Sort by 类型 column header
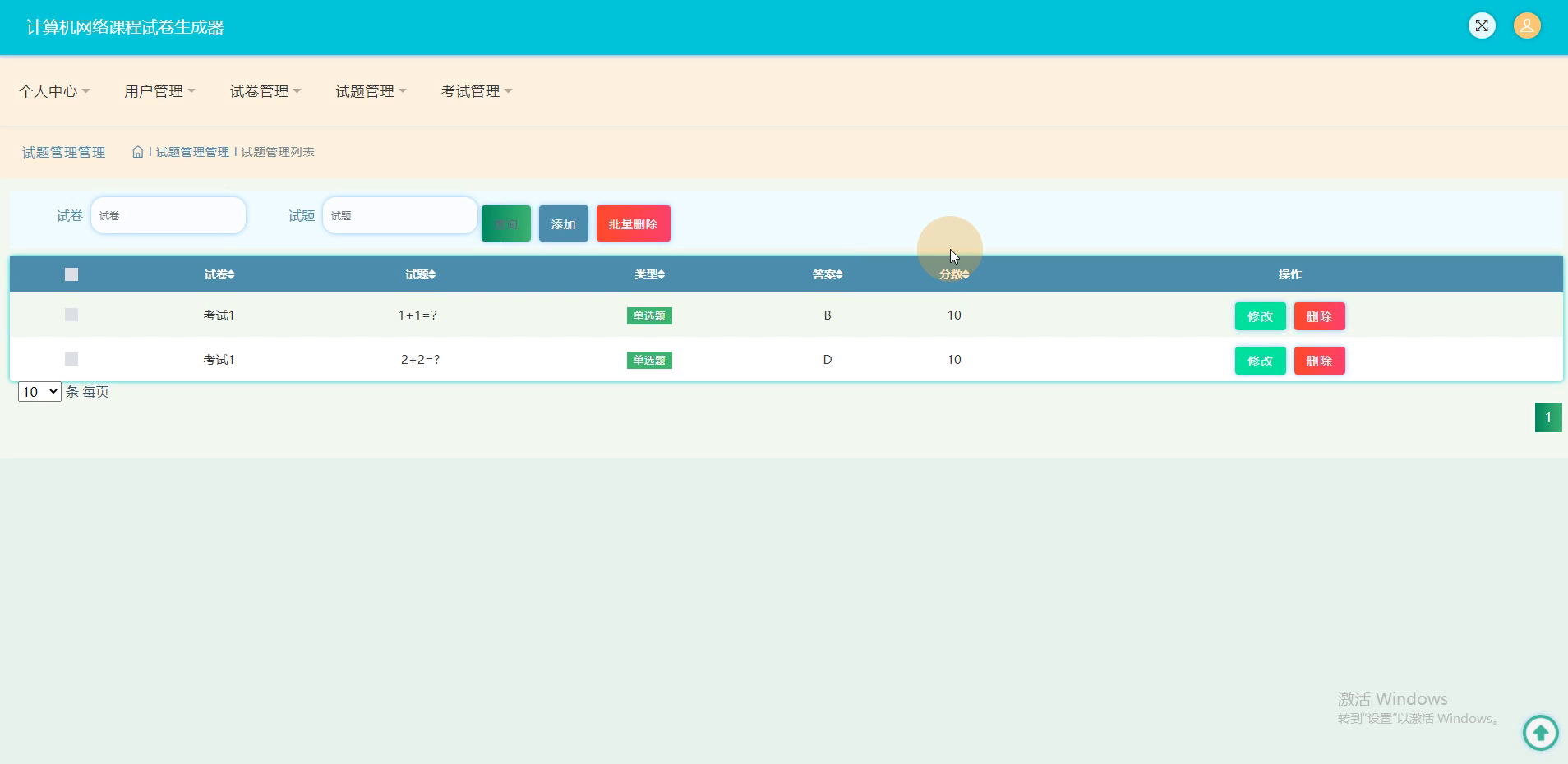 tap(649, 274)
